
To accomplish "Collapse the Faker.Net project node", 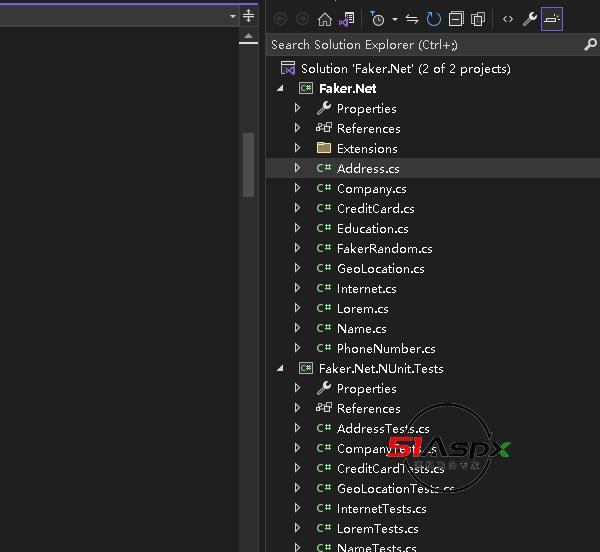I will [281, 89].
